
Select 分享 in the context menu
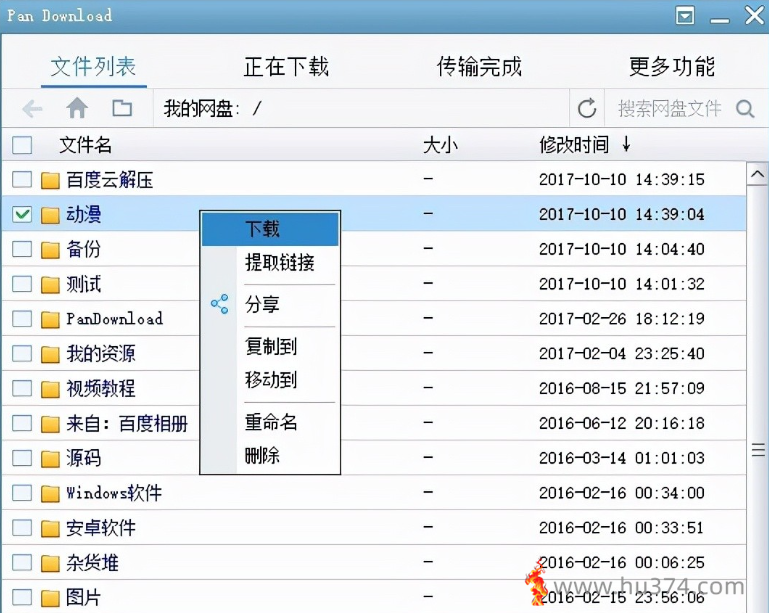[x=262, y=305]
